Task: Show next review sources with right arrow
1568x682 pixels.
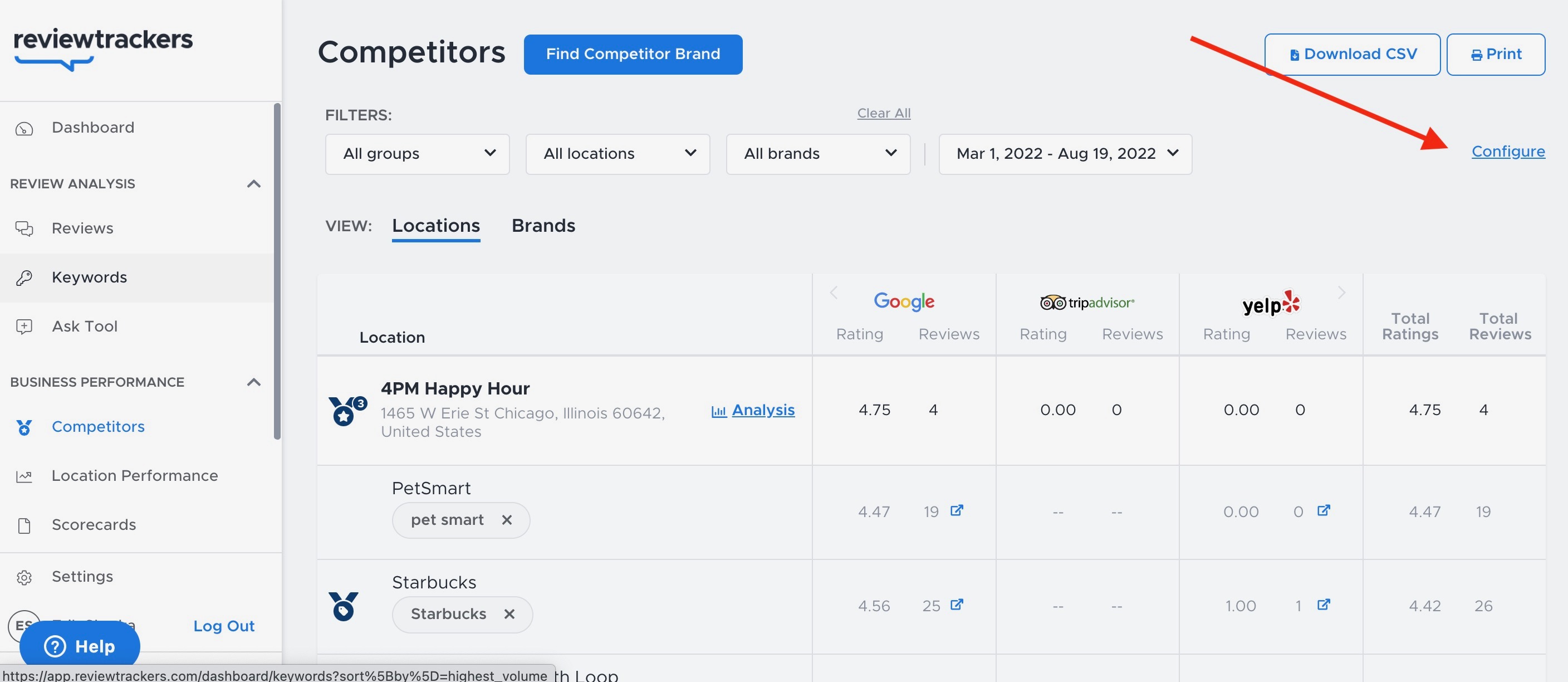Action: [x=1341, y=293]
